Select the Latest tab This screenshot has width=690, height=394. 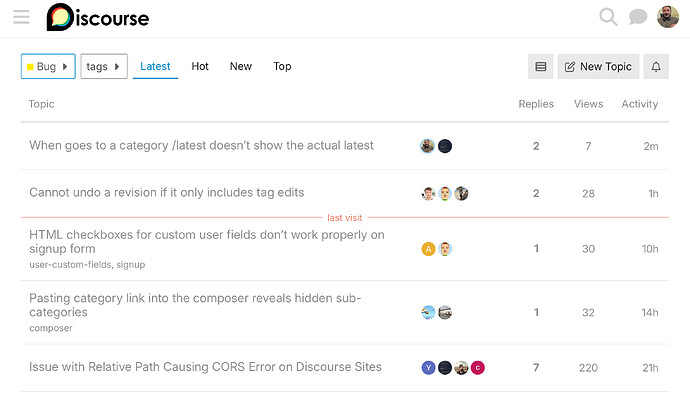coord(155,66)
